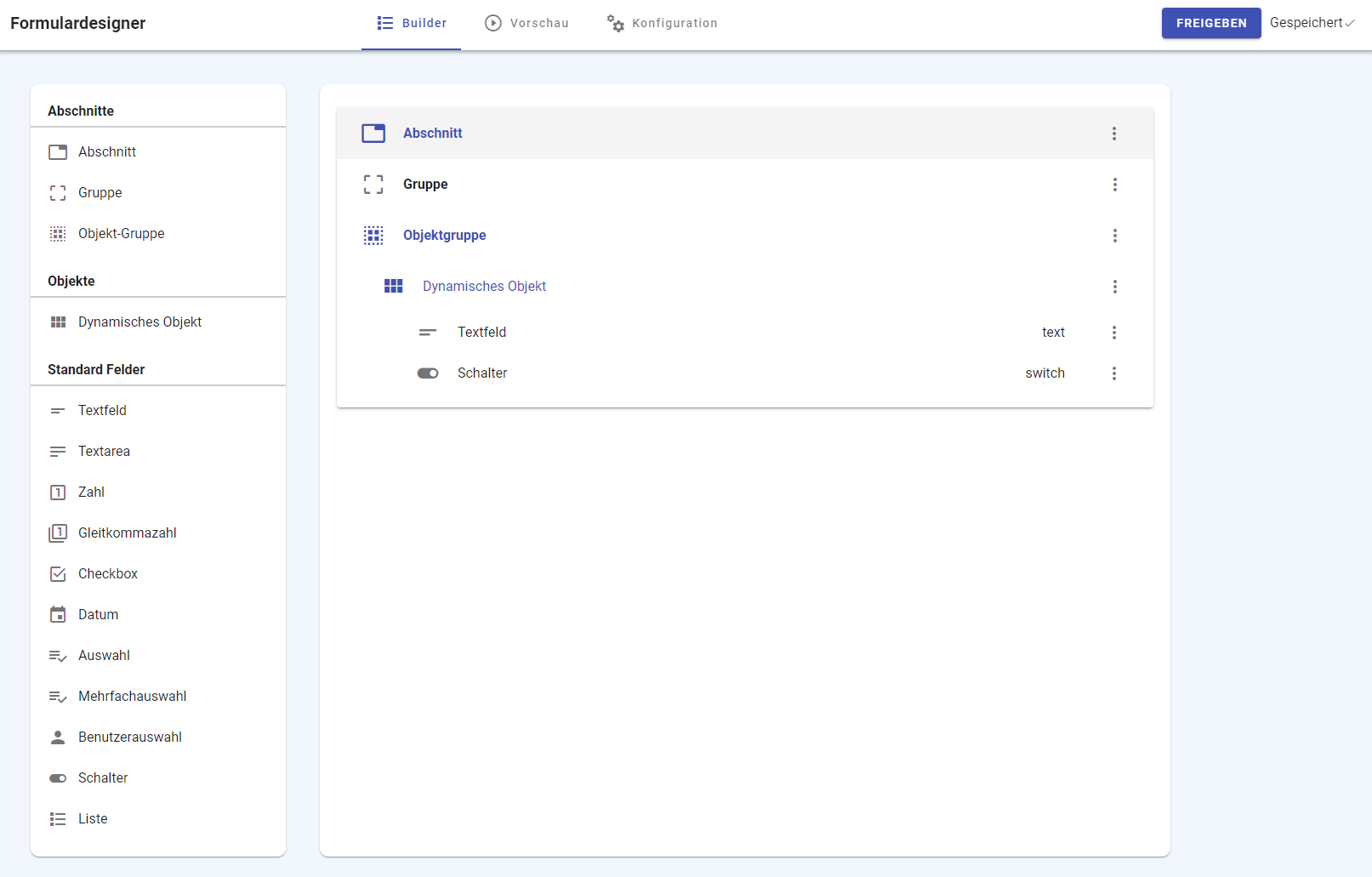The width and height of the screenshot is (1372, 877).
Task: Click the Mehrfachauswahl icon in sidebar
Action: pos(58,697)
